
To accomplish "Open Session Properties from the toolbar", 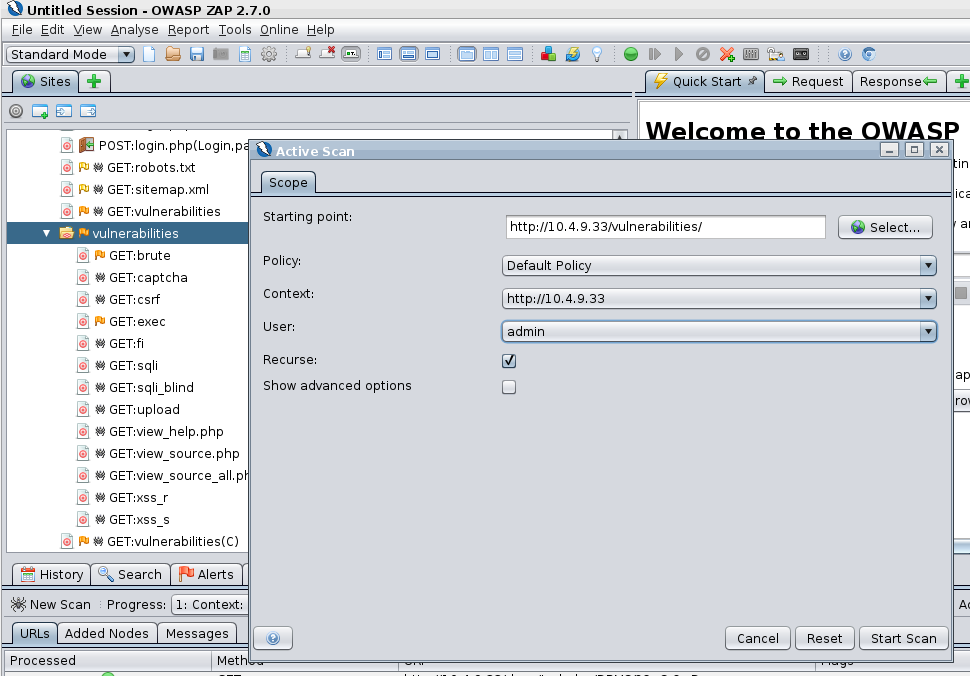I will click(x=245, y=54).
